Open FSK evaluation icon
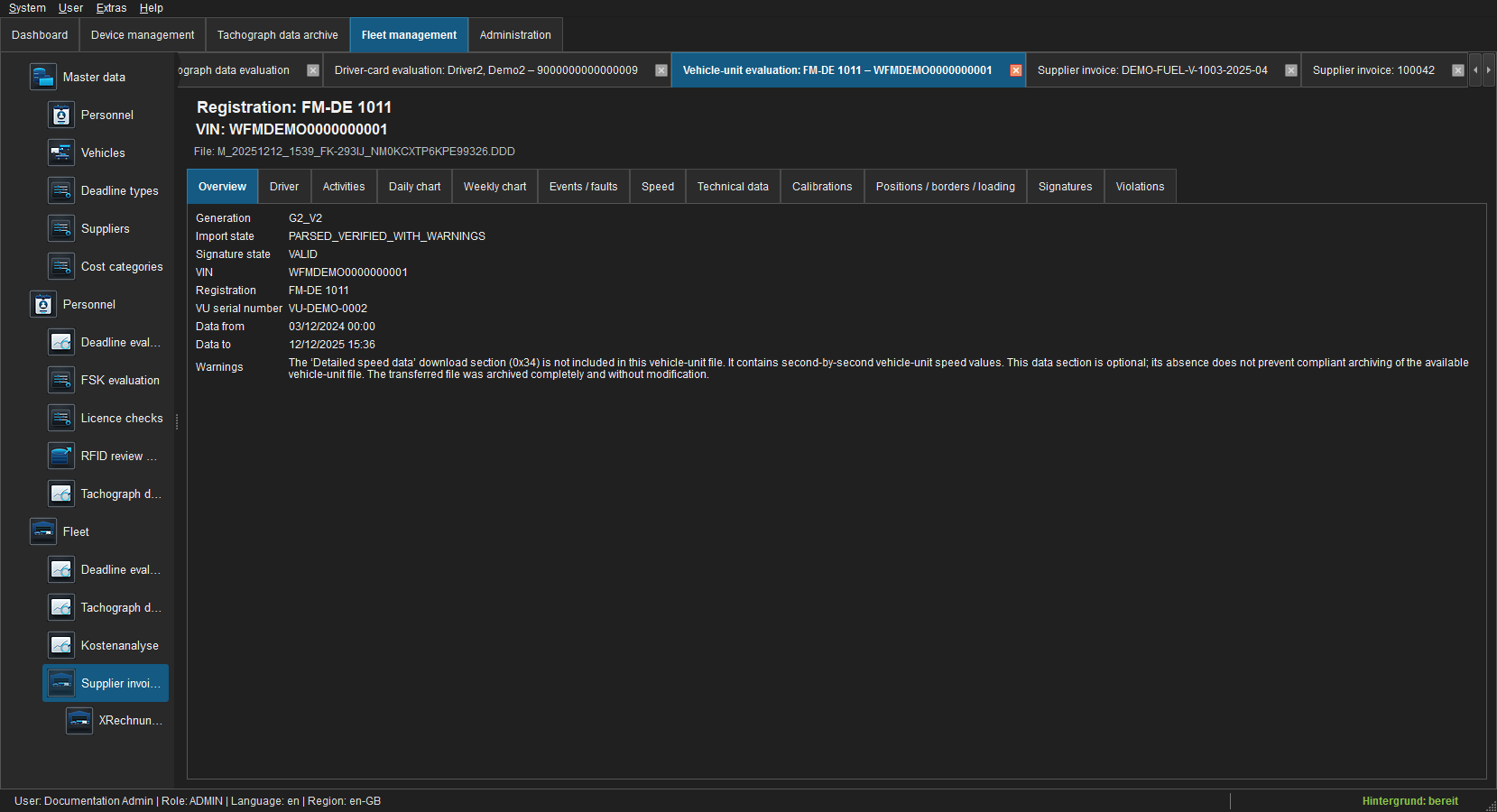Image resolution: width=1497 pixels, height=812 pixels. pyautogui.click(x=61, y=380)
